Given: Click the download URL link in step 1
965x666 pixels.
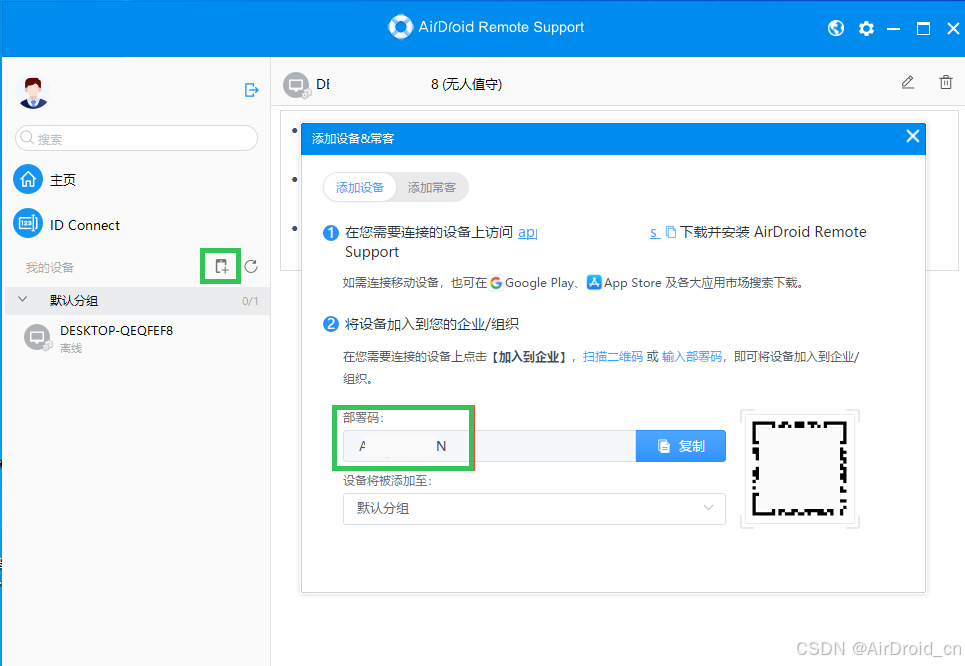Looking at the screenshot, I should pos(589,232).
